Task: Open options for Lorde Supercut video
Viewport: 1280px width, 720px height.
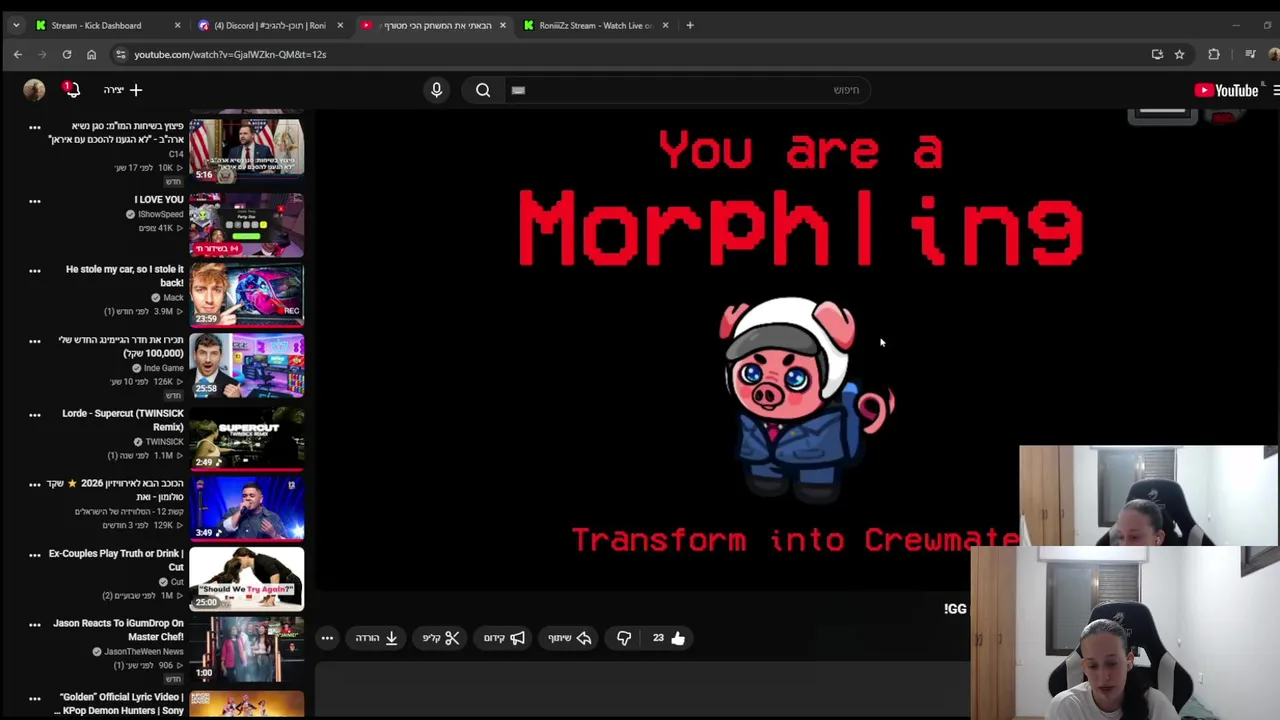Action: coord(34,415)
